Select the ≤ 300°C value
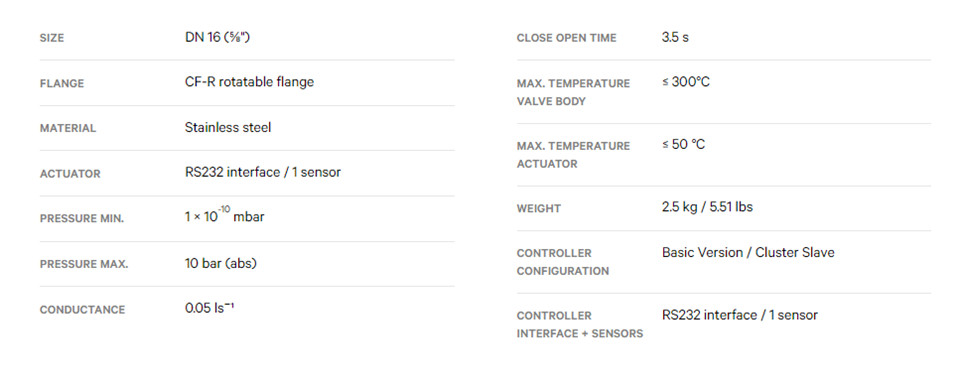The width and height of the screenshot is (960, 385). point(686,82)
